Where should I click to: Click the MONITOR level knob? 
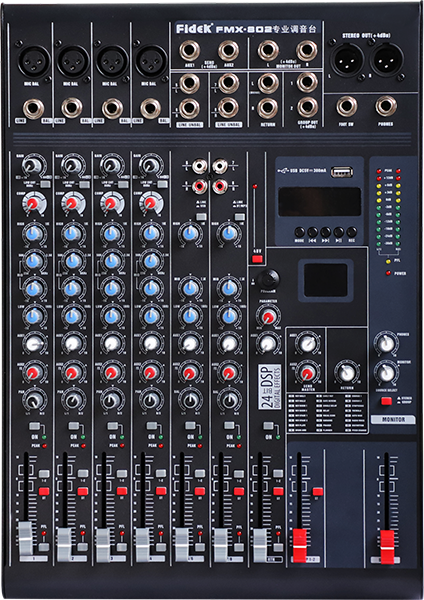coord(386,372)
